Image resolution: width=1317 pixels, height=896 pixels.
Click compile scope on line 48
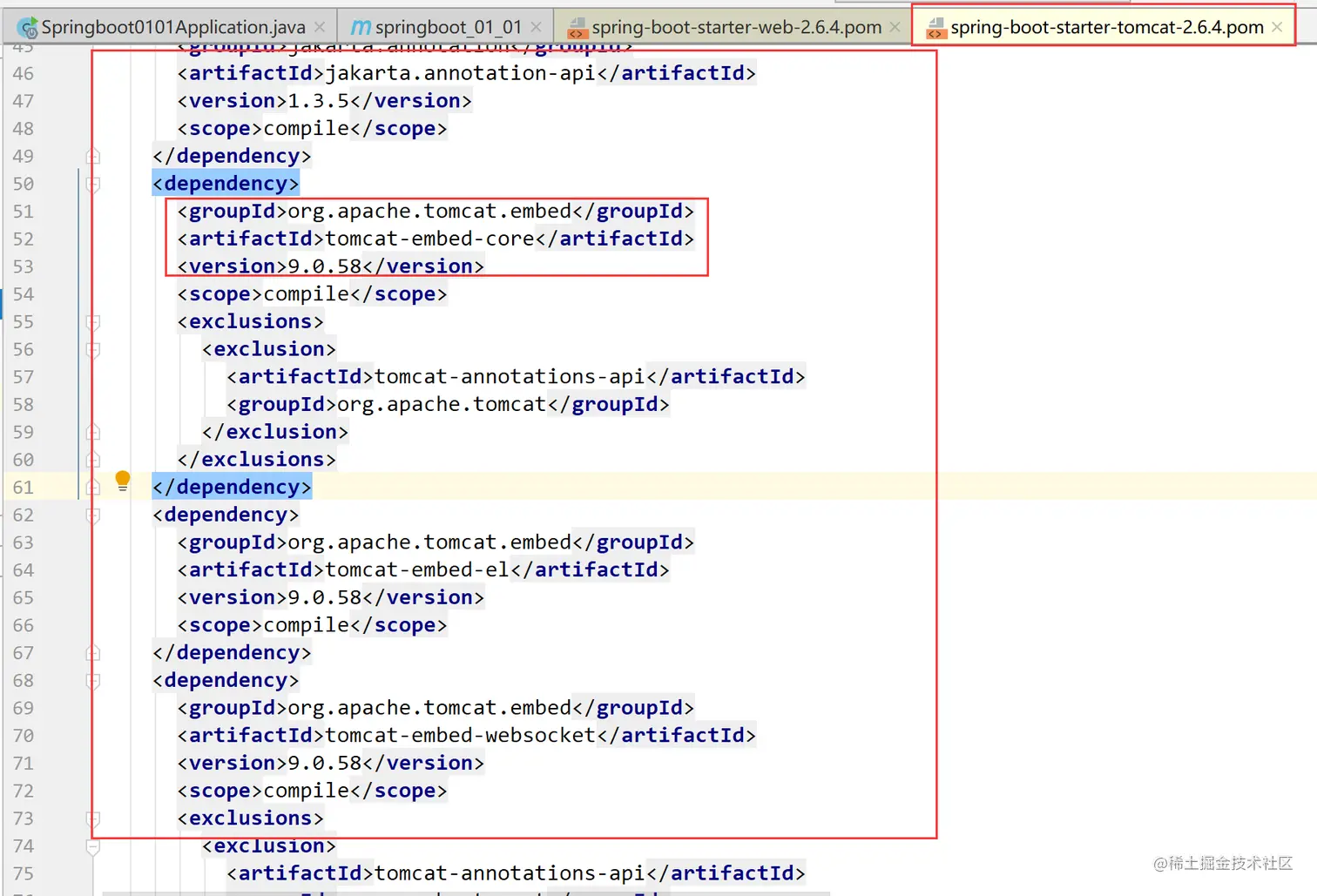[307, 129]
